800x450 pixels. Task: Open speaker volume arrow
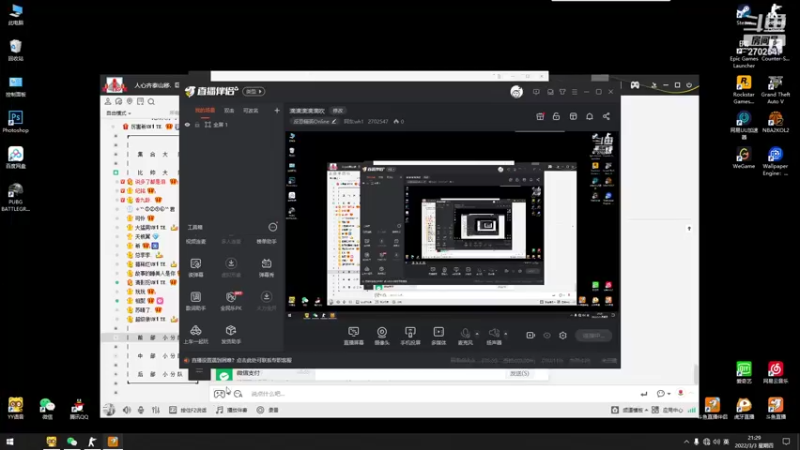[x=506, y=334]
